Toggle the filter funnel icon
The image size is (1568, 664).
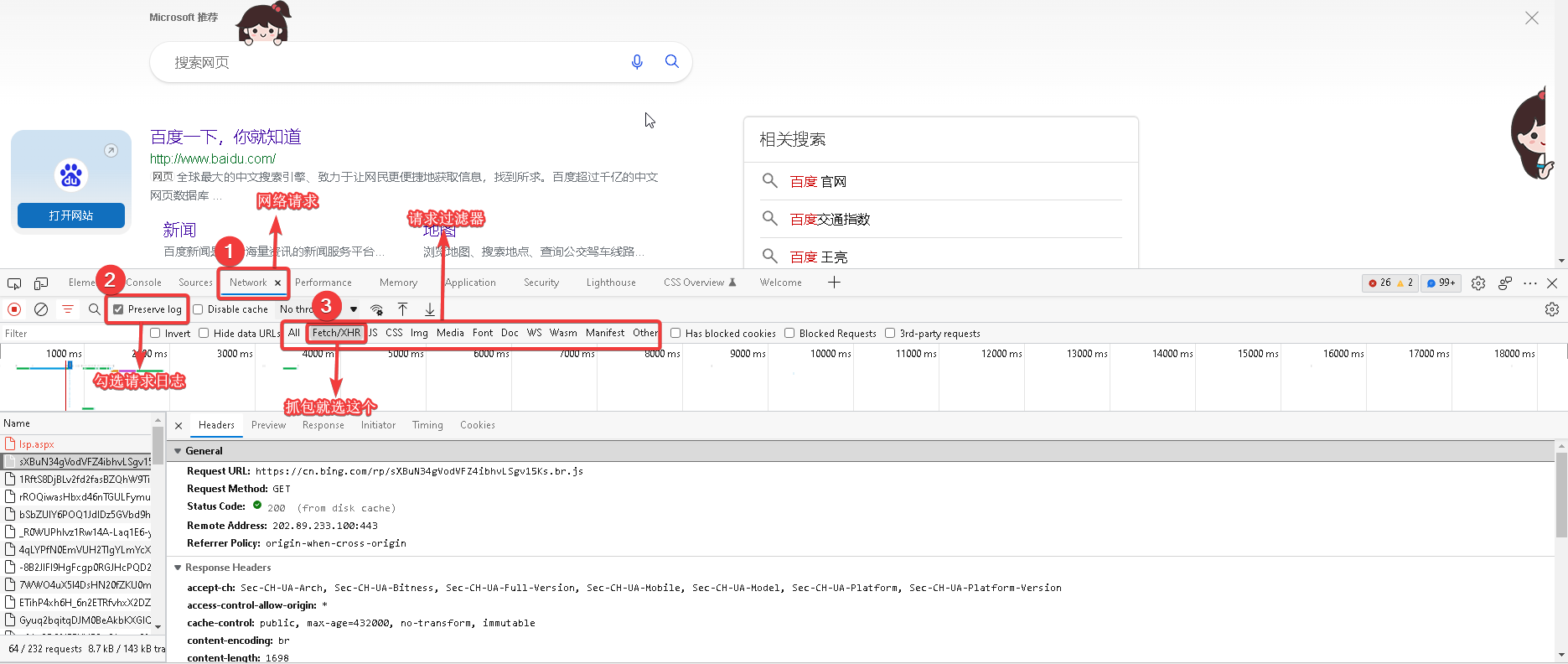click(68, 309)
